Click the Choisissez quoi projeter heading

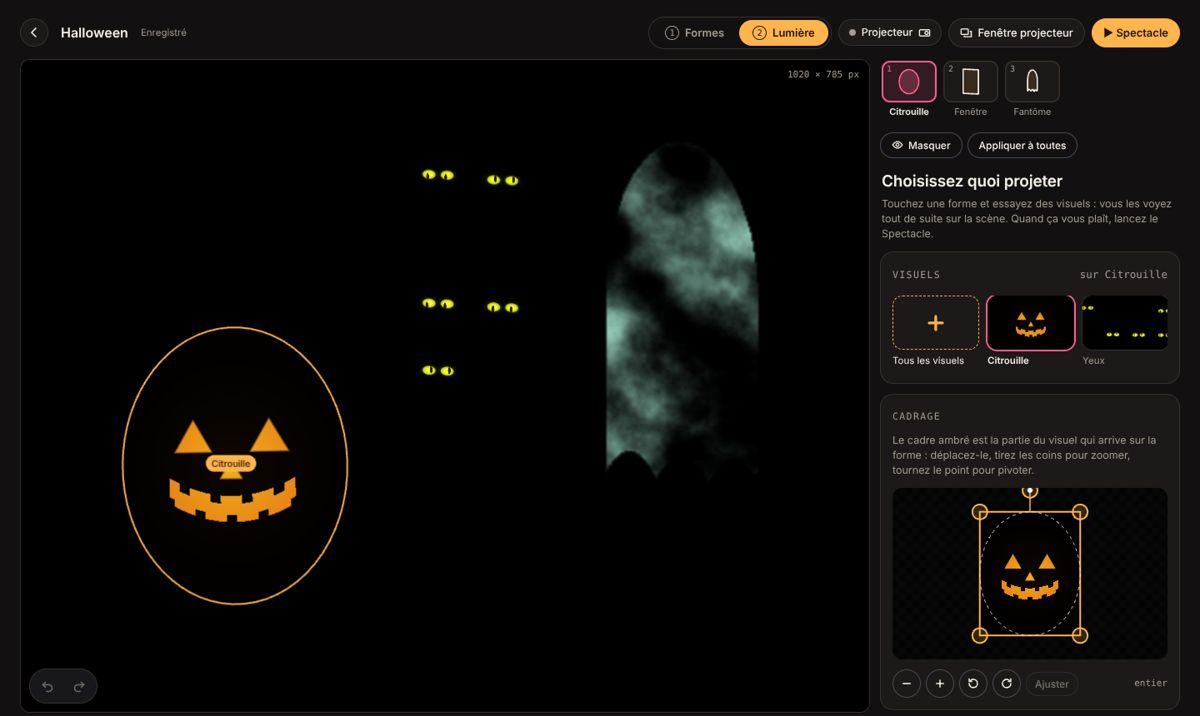pyautogui.click(x=972, y=181)
